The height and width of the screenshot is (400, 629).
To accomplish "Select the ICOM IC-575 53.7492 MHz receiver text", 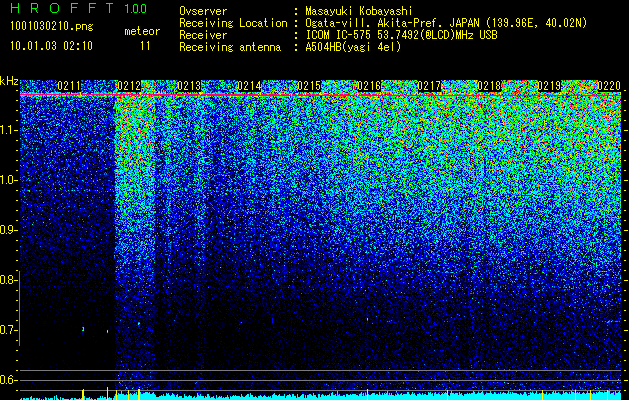I will pos(401,35).
